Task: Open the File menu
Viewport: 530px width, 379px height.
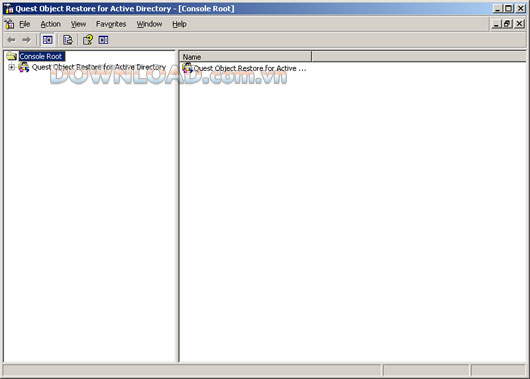Action: point(25,24)
